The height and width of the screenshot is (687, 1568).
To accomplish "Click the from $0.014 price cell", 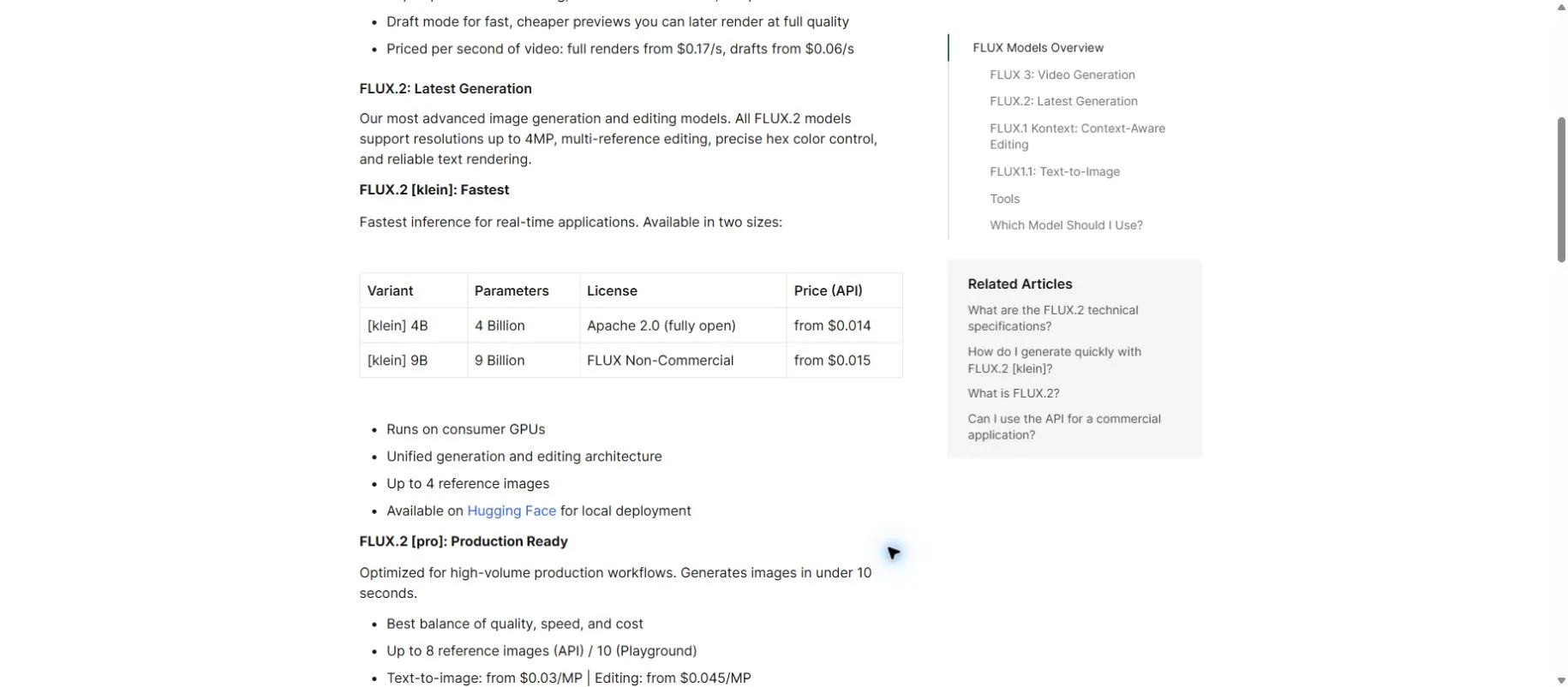I will point(844,326).
